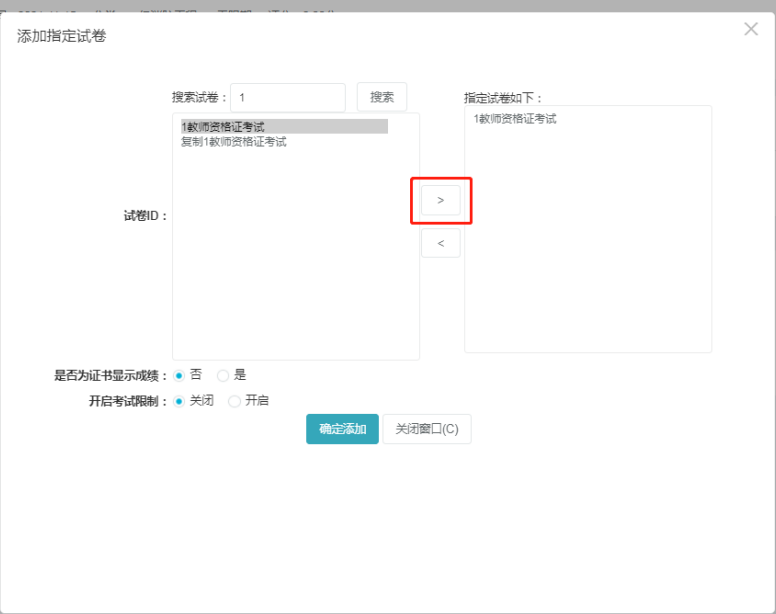Set 开启考试限制 to 开启
This screenshot has width=776, height=614.
(235, 401)
